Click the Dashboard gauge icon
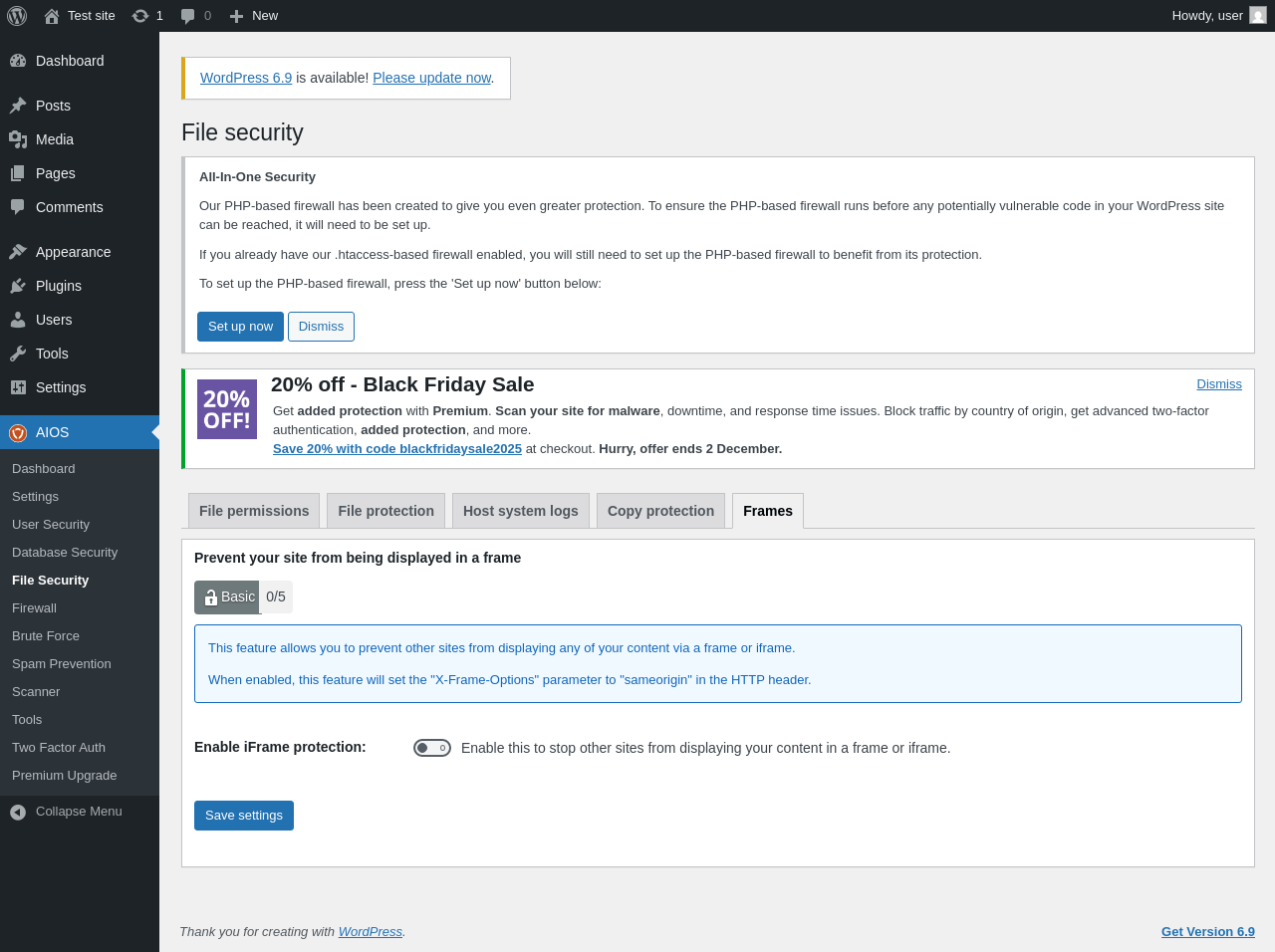1275x952 pixels. click(18, 61)
